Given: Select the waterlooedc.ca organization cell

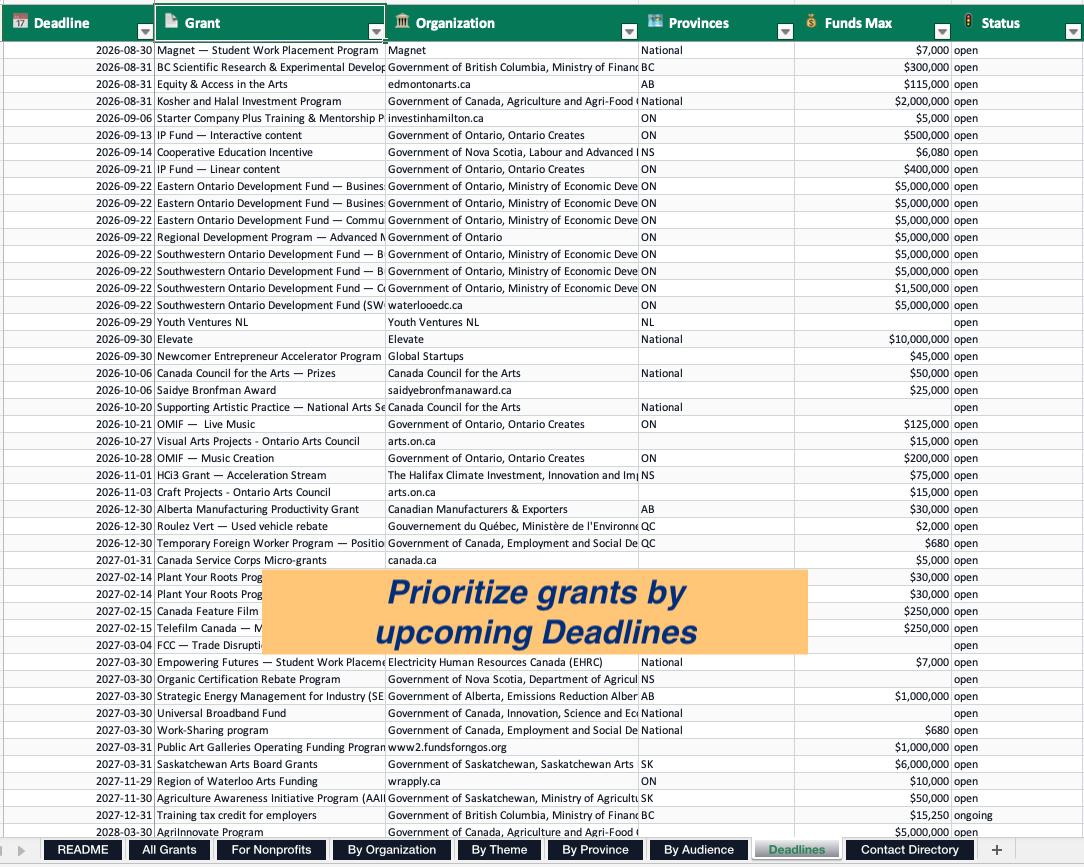Looking at the screenshot, I should coord(512,306).
